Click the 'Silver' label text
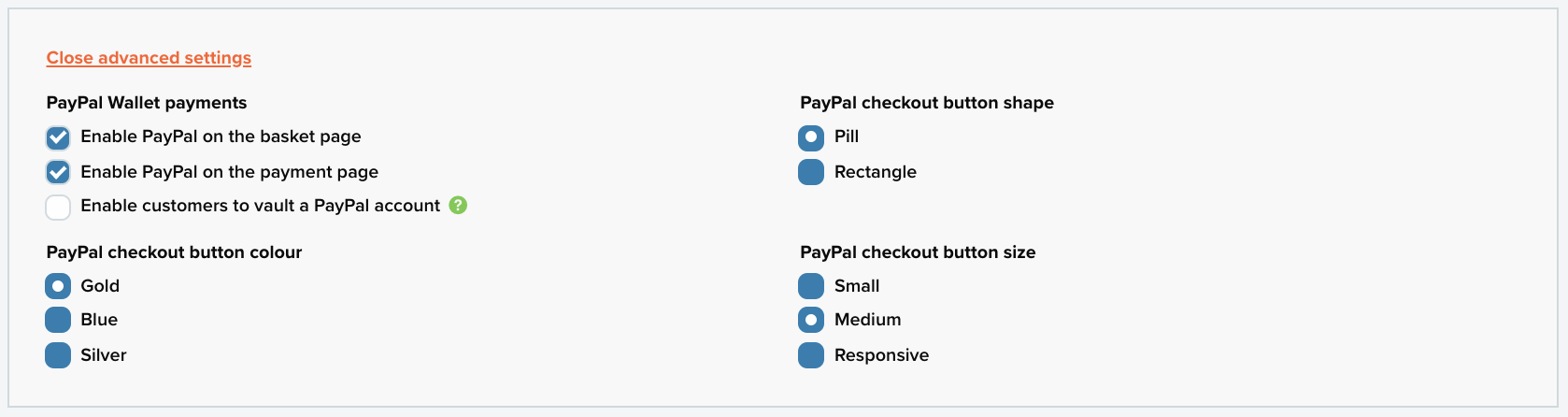Viewport: 1568px width, 417px height. pos(104,355)
